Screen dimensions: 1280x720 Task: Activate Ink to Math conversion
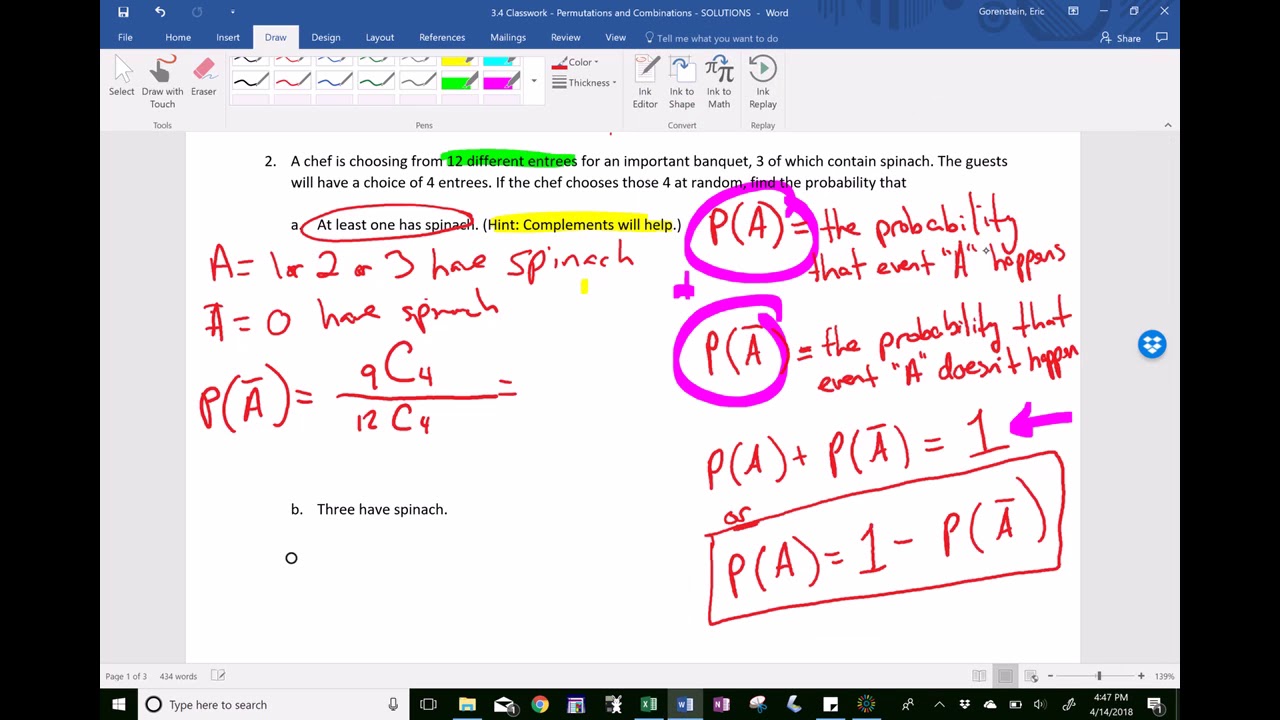pos(719,82)
